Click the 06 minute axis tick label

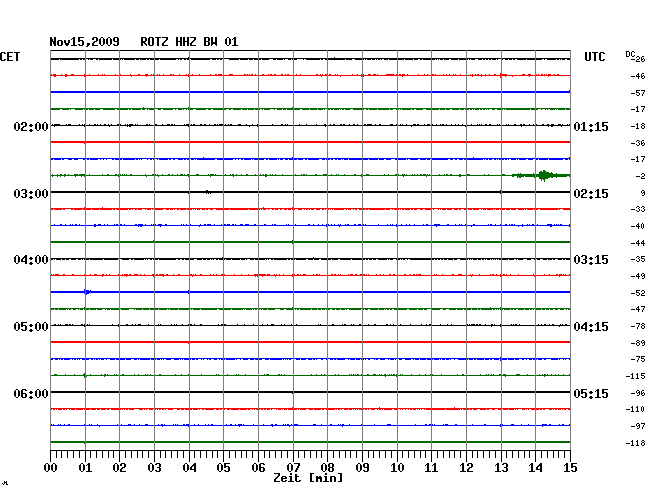(x=258, y=467)
